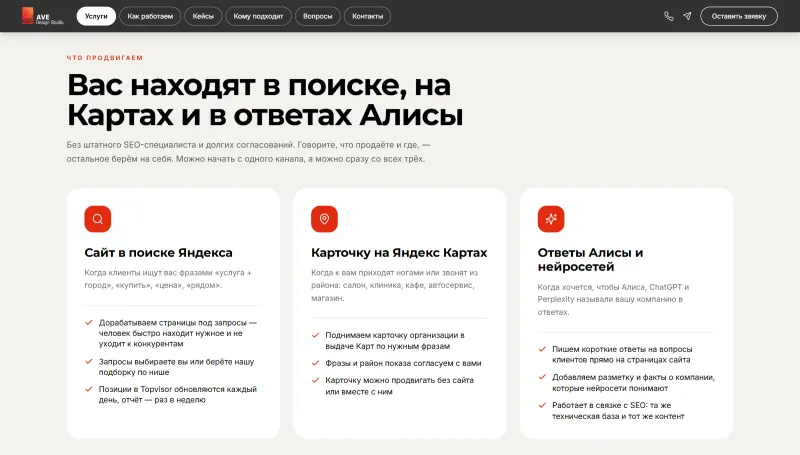The height and width of the screenshot is (455, 800).
Task: Click checkmark beside Фразы и район показа
Action: 315,363
